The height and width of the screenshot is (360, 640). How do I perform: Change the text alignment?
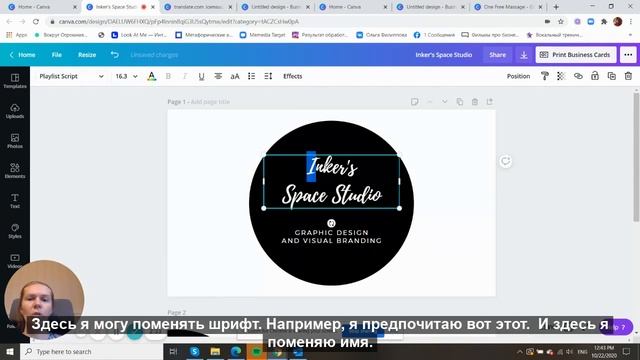(x=218, y=76)
